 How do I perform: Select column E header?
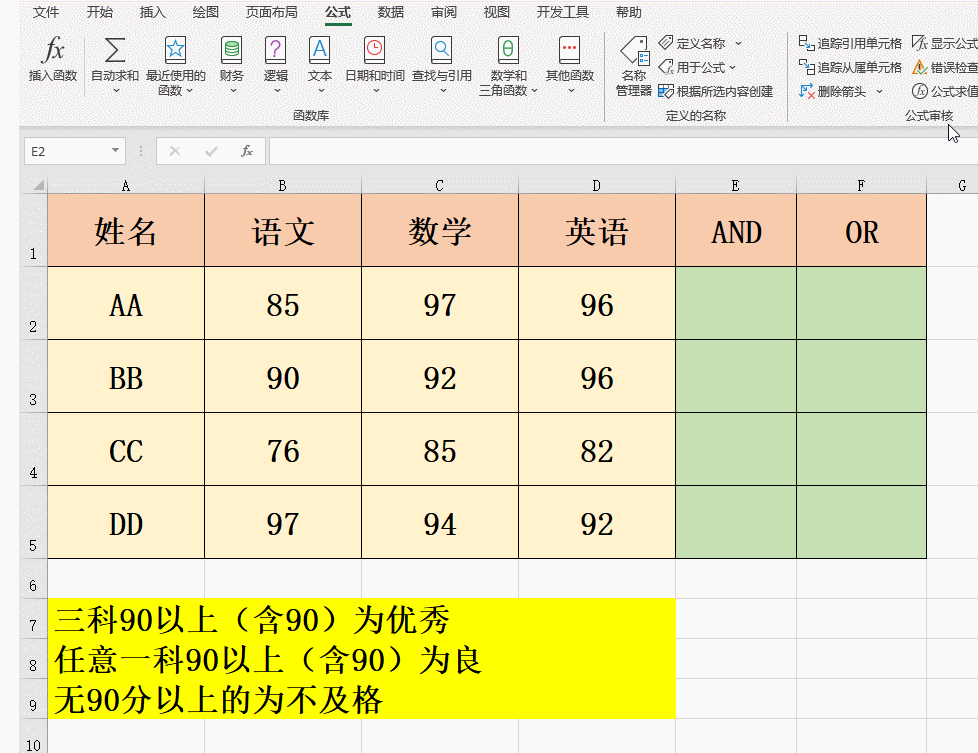pos(735,185)
